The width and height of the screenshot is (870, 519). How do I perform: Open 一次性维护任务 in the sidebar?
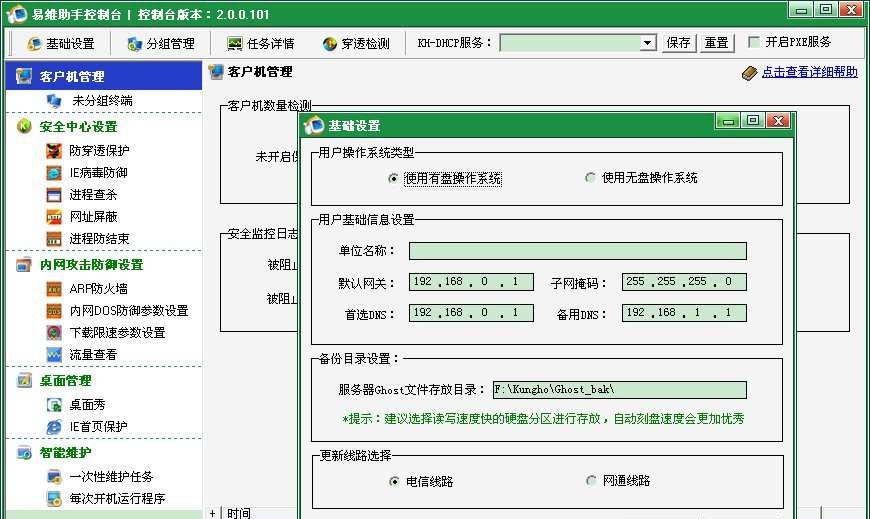pos(111,477)
